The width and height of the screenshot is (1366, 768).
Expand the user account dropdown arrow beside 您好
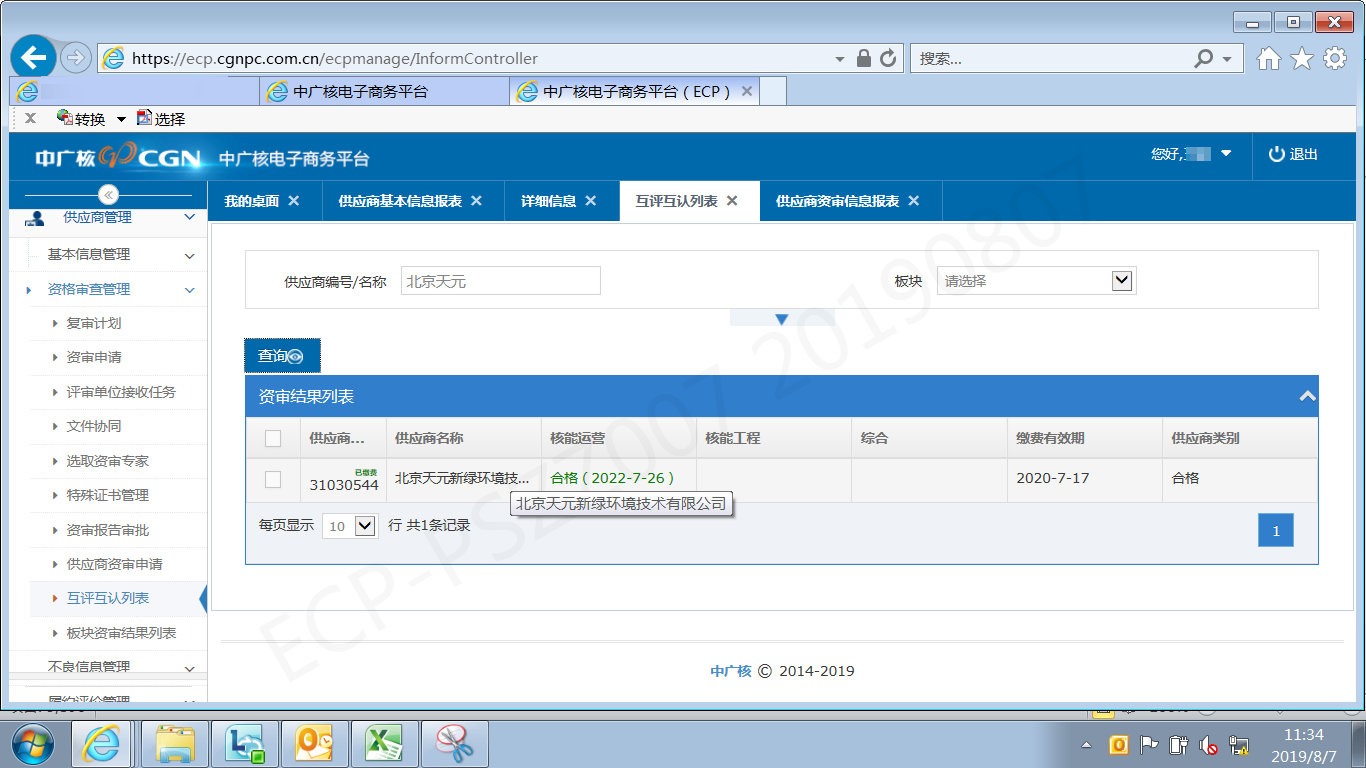[1226, 154]
